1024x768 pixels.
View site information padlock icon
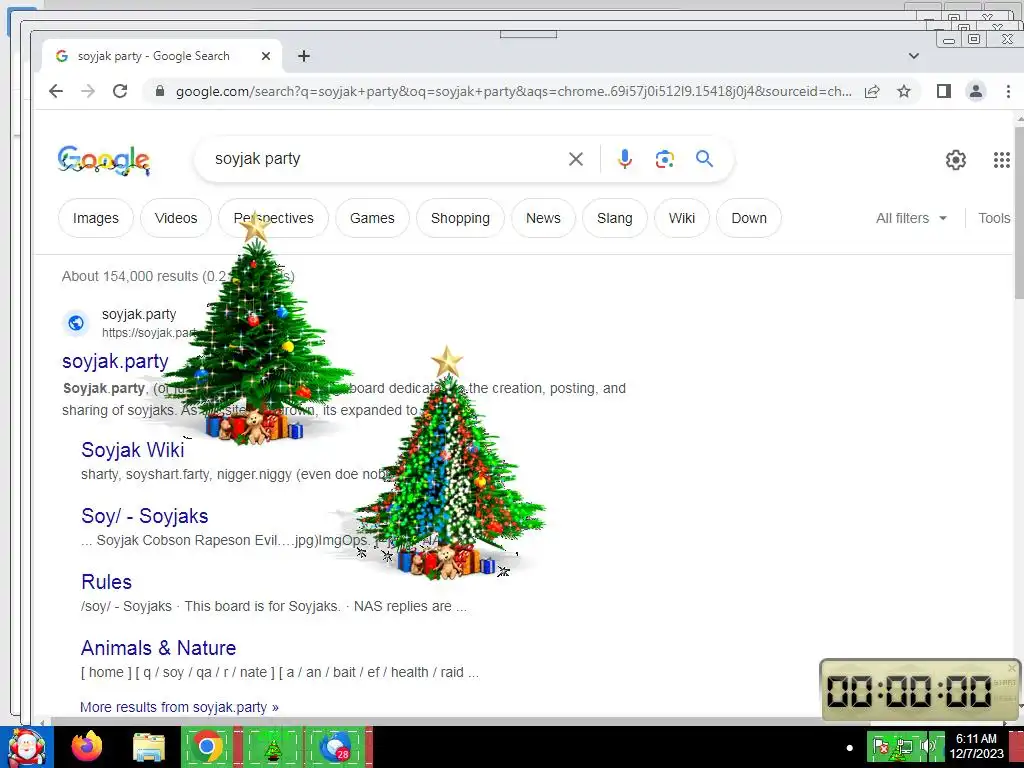tap(160, 91)
